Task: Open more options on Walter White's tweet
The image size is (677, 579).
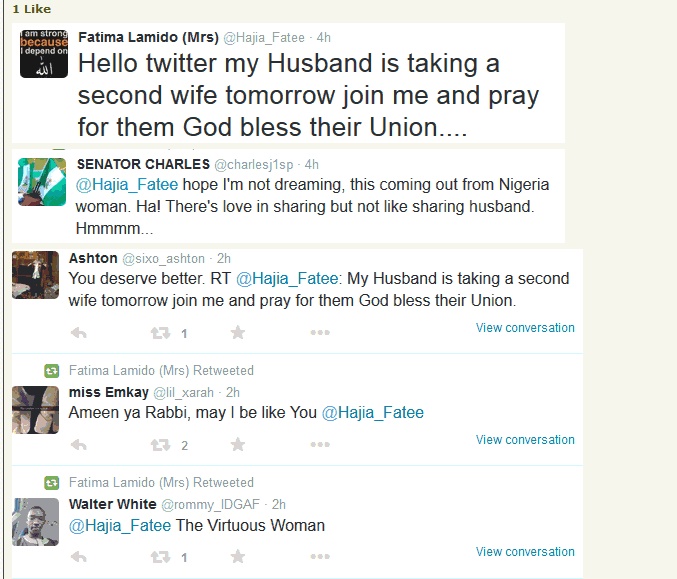Action: 319,557
